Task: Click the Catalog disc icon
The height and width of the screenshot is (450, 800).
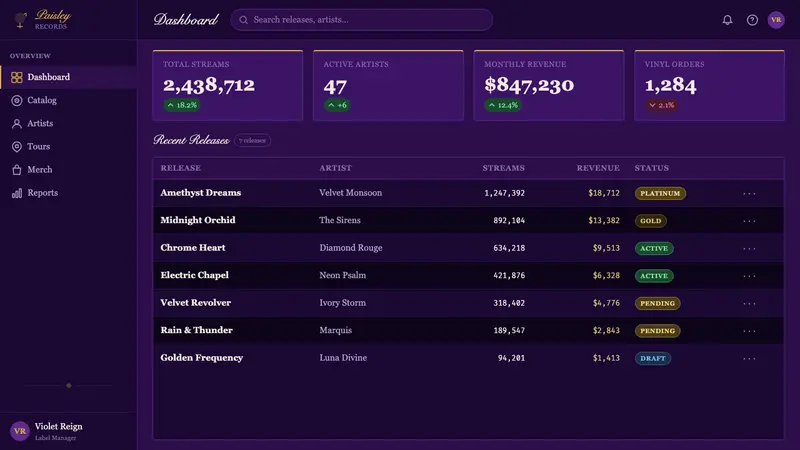Action: [x=17, y=101]
